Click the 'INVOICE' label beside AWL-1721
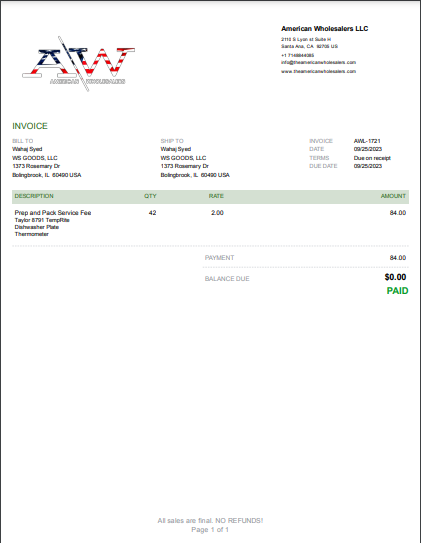Screen dimensions: 421x543 click(x=321, y=141)
